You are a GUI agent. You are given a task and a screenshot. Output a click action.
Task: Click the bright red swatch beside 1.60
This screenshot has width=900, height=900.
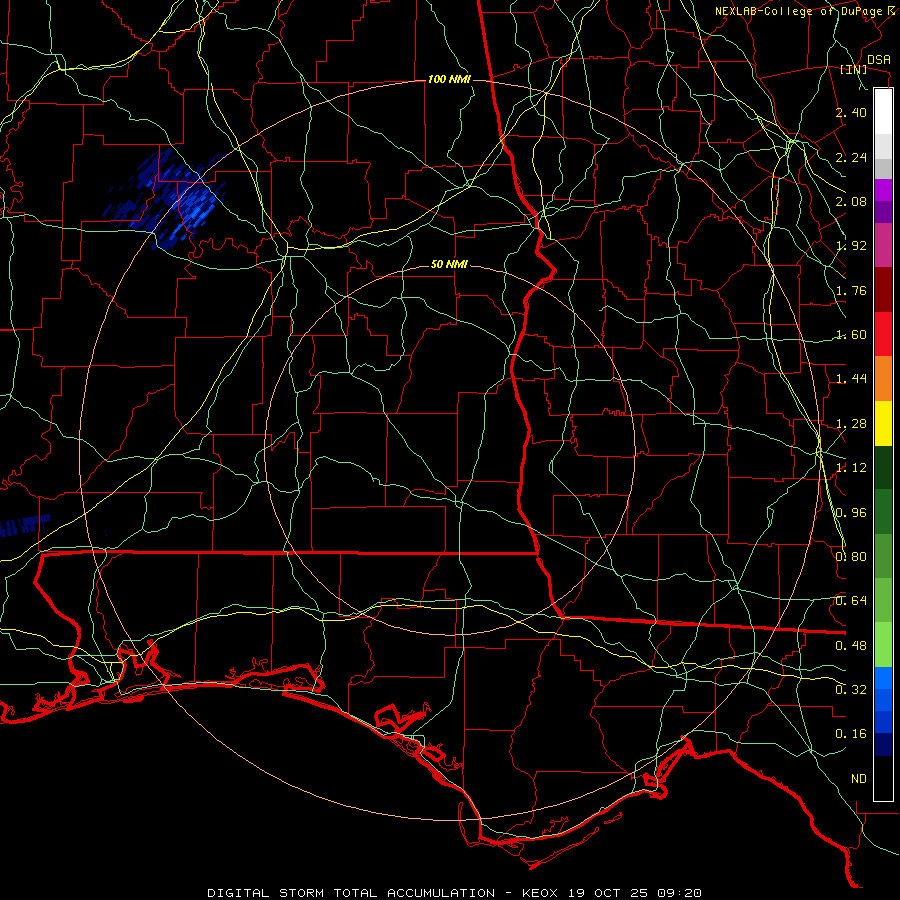[x=883, y=334]
